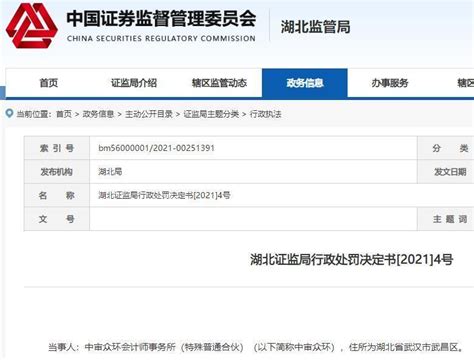
Task: Click the 文号 label cell
Action: point(57,219)
